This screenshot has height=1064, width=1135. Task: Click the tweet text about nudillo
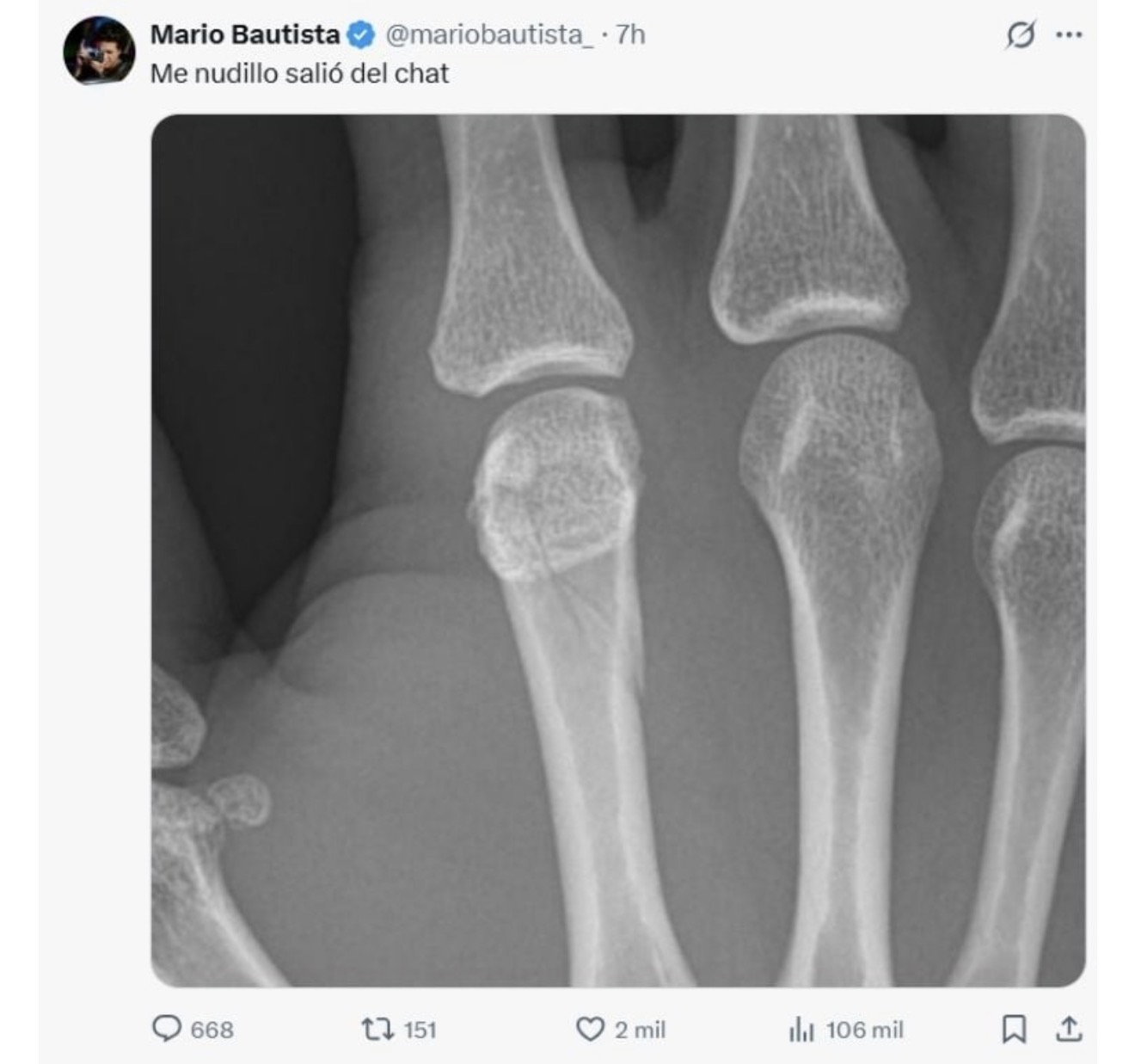click(299, 74)
